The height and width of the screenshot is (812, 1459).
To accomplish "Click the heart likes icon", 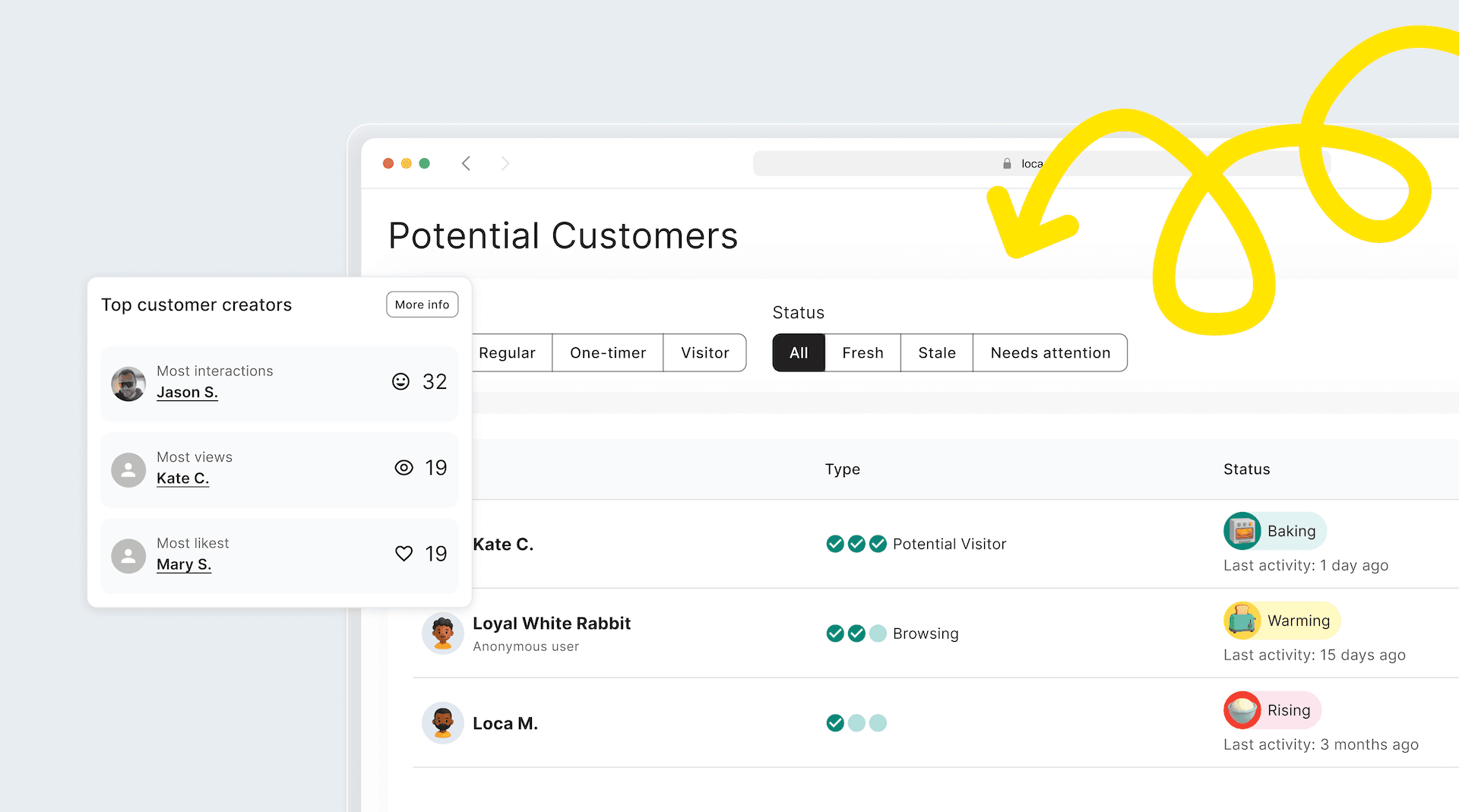I will (404, 554).
